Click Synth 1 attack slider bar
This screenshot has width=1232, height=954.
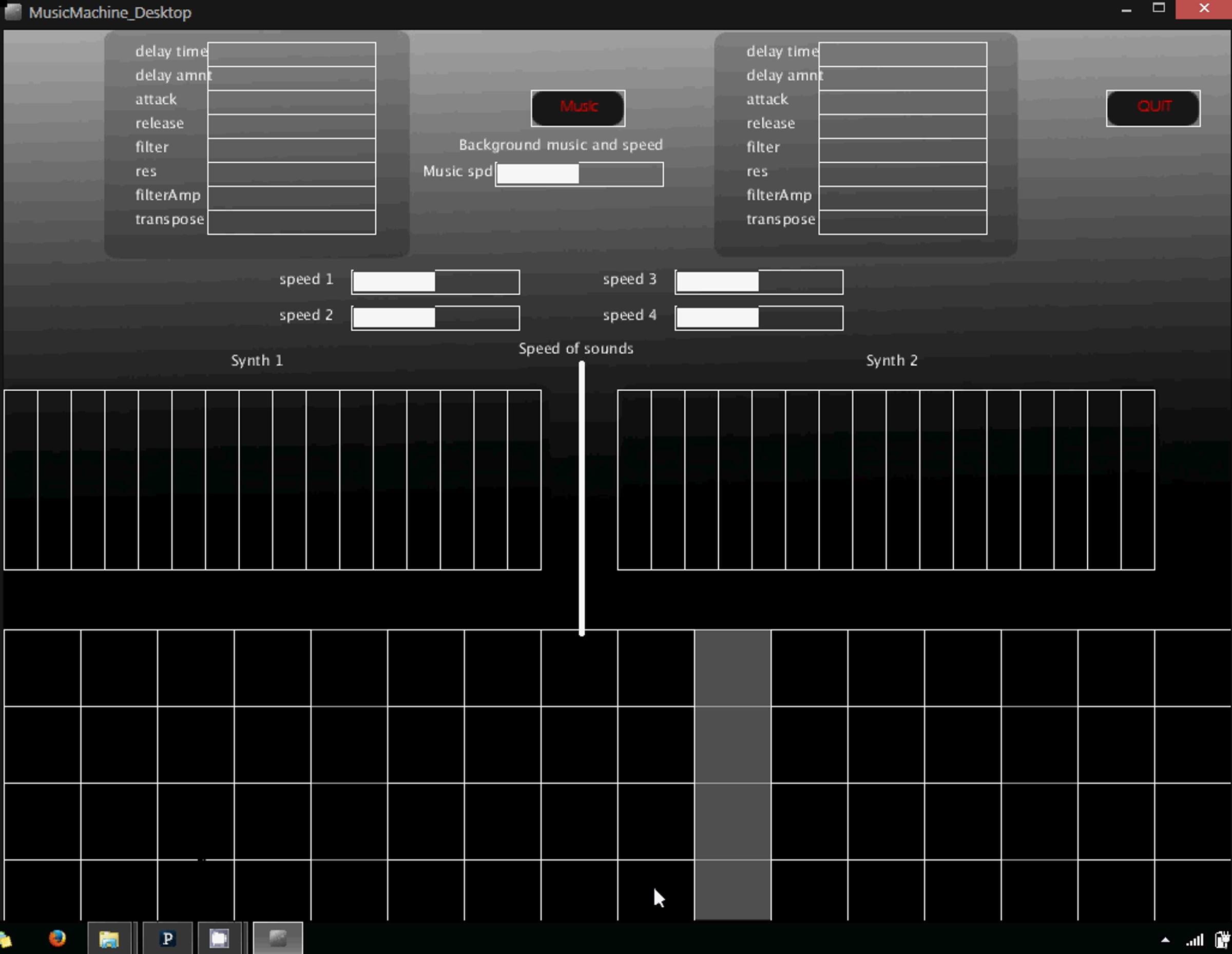(x=292, y=102)
